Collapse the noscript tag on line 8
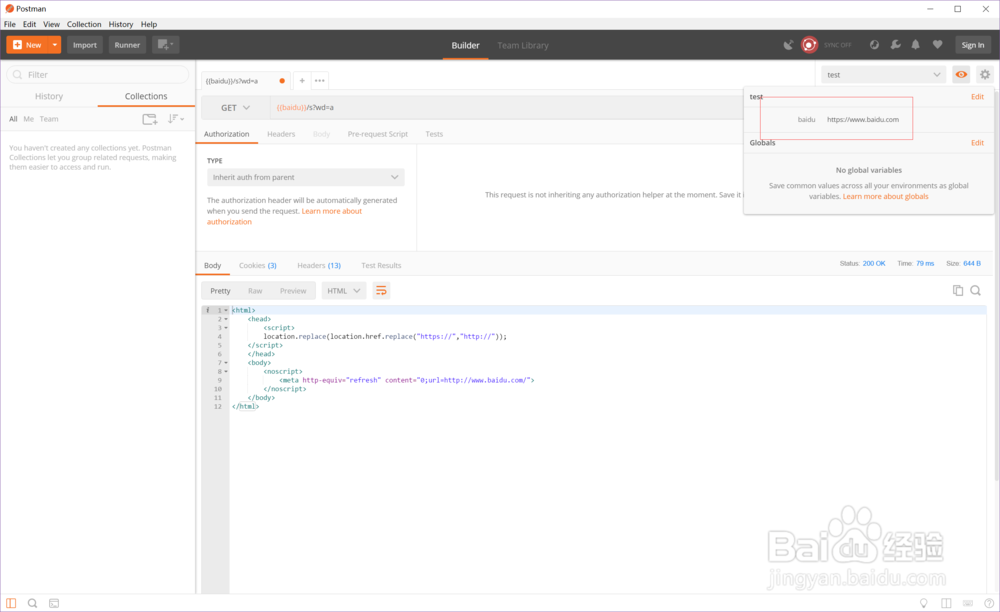The width and height of the screenshot is (1000, 612). point(226,372)
